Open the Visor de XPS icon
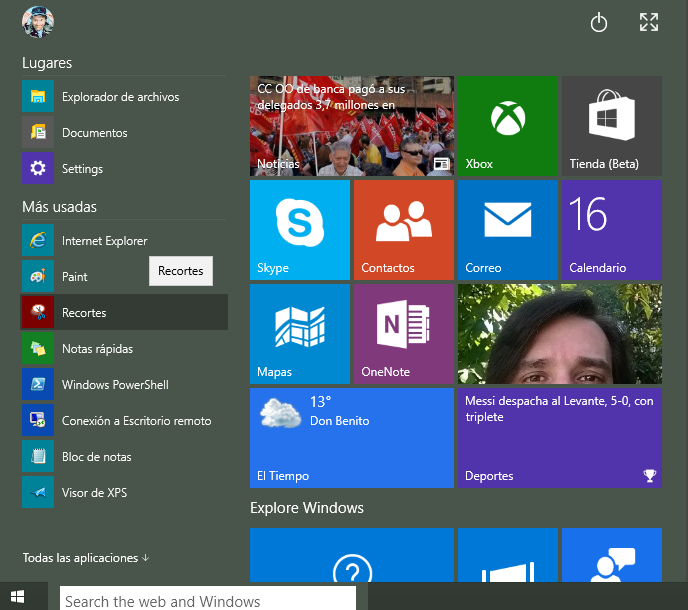 [38, 492]
